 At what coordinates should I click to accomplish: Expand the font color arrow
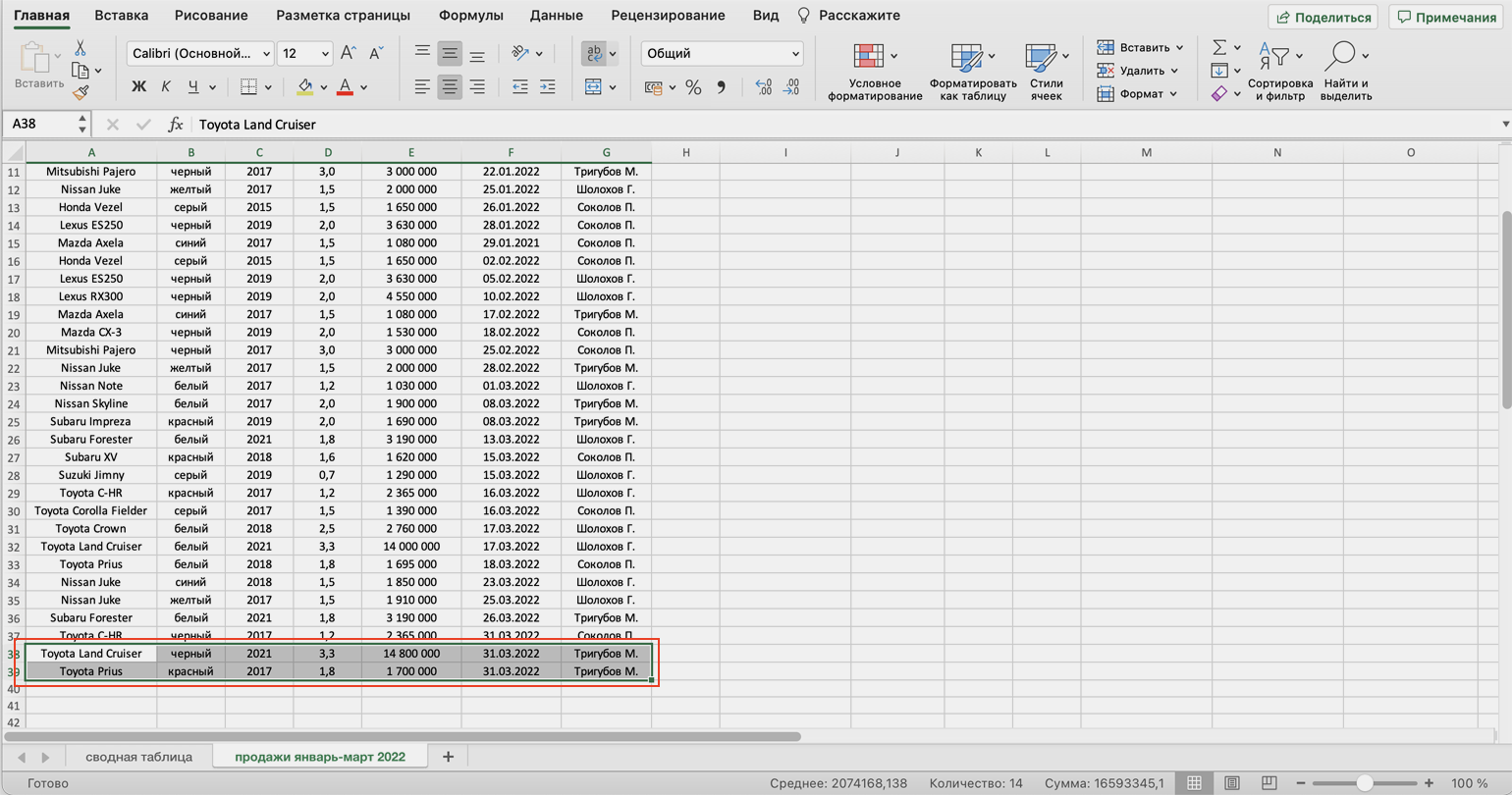[x=363, y=87]
